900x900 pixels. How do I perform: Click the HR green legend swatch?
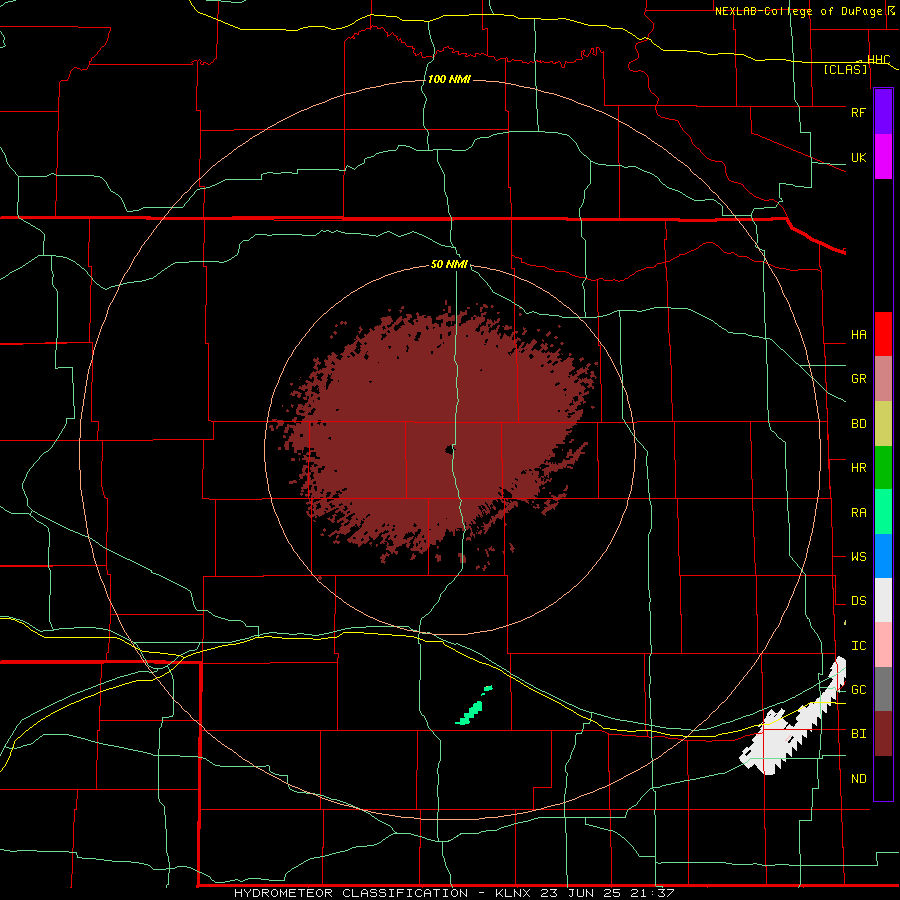pos(883,468)
